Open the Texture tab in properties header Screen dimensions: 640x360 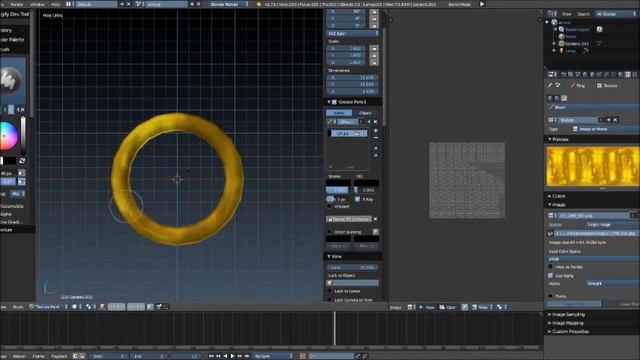[628, 74]
